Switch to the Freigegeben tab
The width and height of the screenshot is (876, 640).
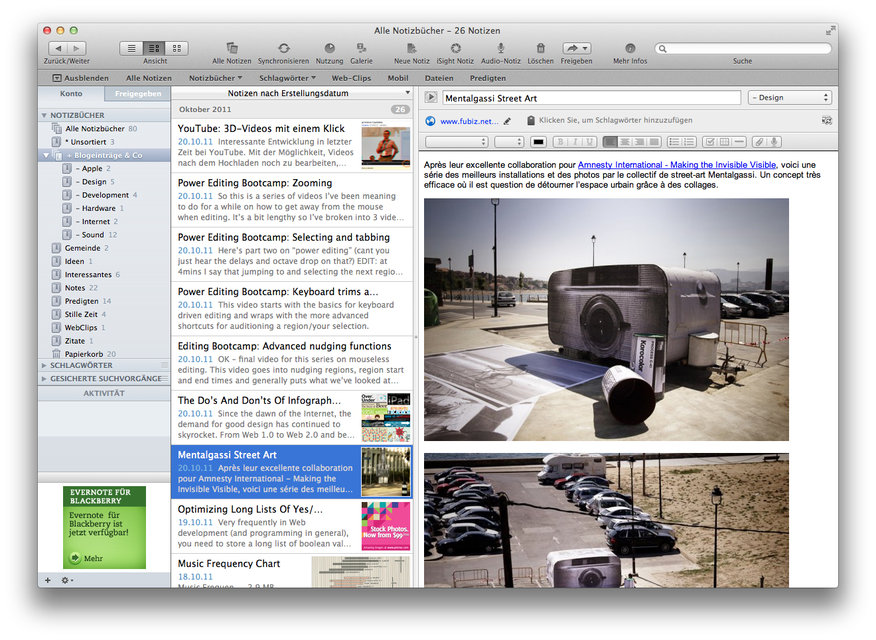(x=138, y=94)
